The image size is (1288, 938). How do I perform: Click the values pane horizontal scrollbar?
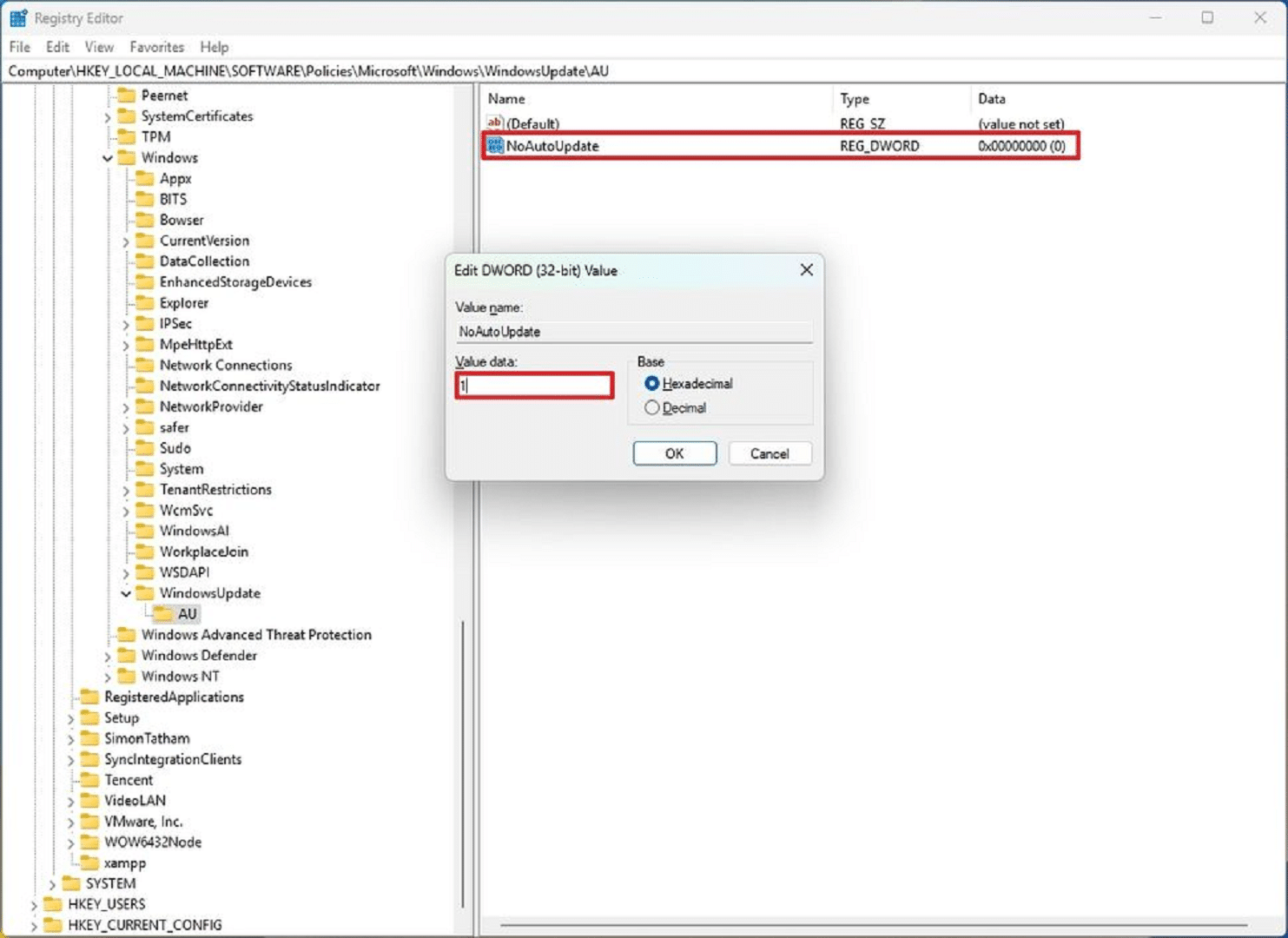tap(874, 925)
